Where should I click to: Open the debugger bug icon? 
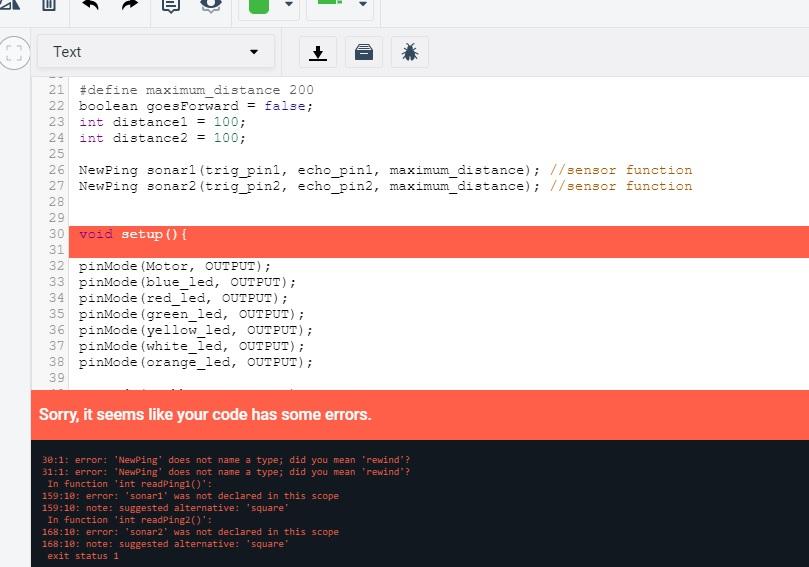(x=410, y=52)
